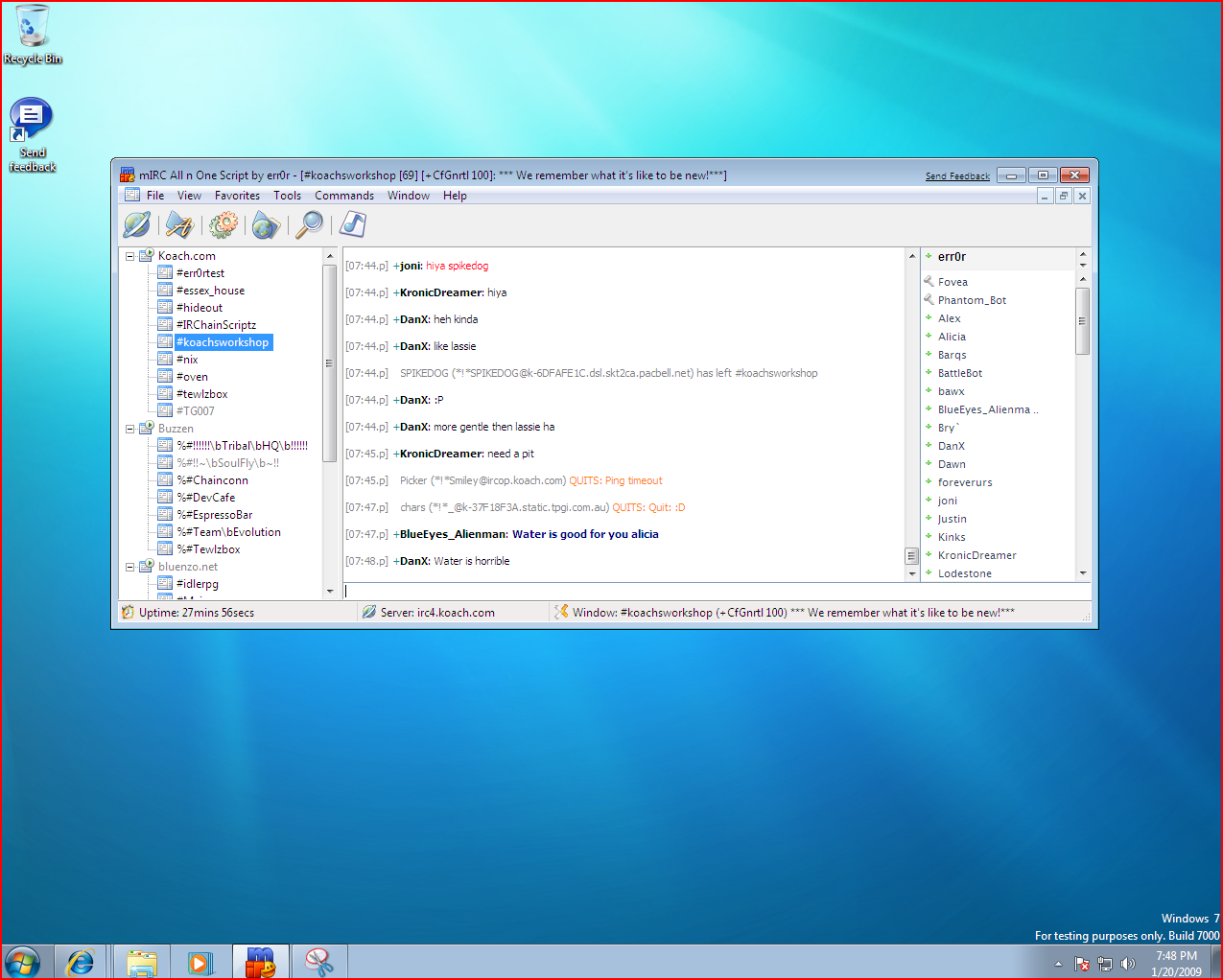Switch to the #tewlzbox channel
The height and width of the screenshot is (980, 1223).
click(201, 394)
